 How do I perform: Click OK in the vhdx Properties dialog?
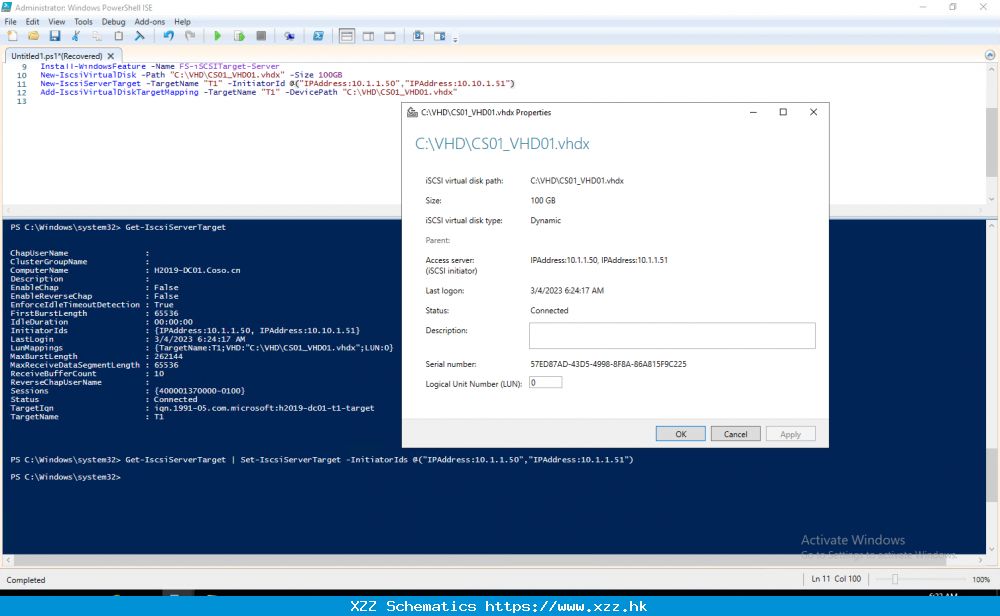680,434
